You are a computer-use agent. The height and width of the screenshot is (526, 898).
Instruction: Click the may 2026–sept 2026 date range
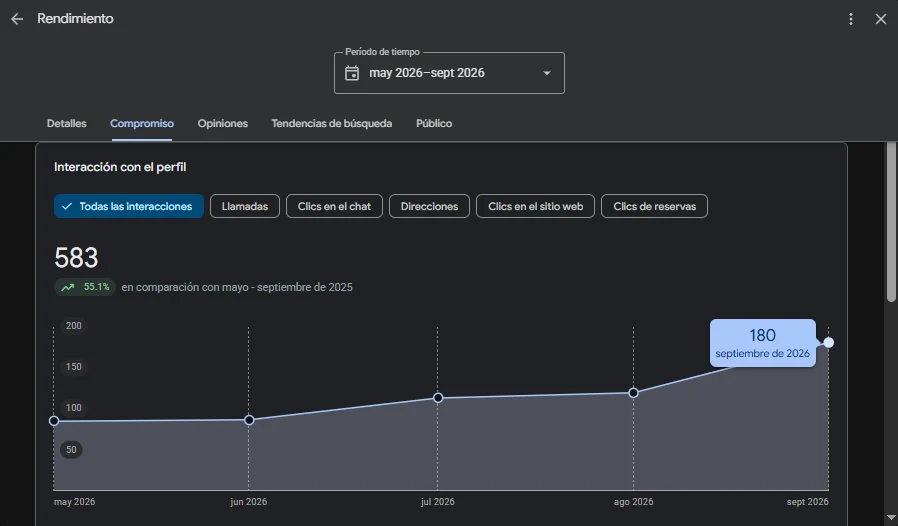(427, 73)
